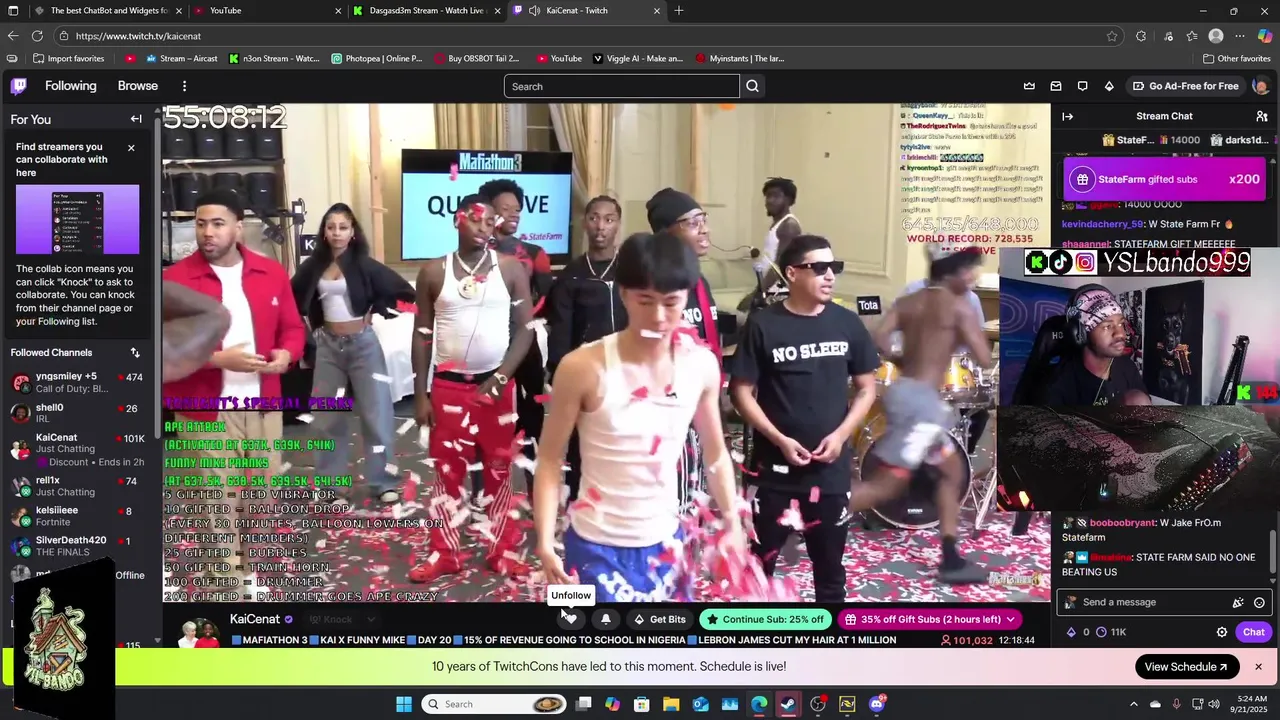1280x720 pixels.
Task: Open Windows Start menu
Action: tap(403, 704)
